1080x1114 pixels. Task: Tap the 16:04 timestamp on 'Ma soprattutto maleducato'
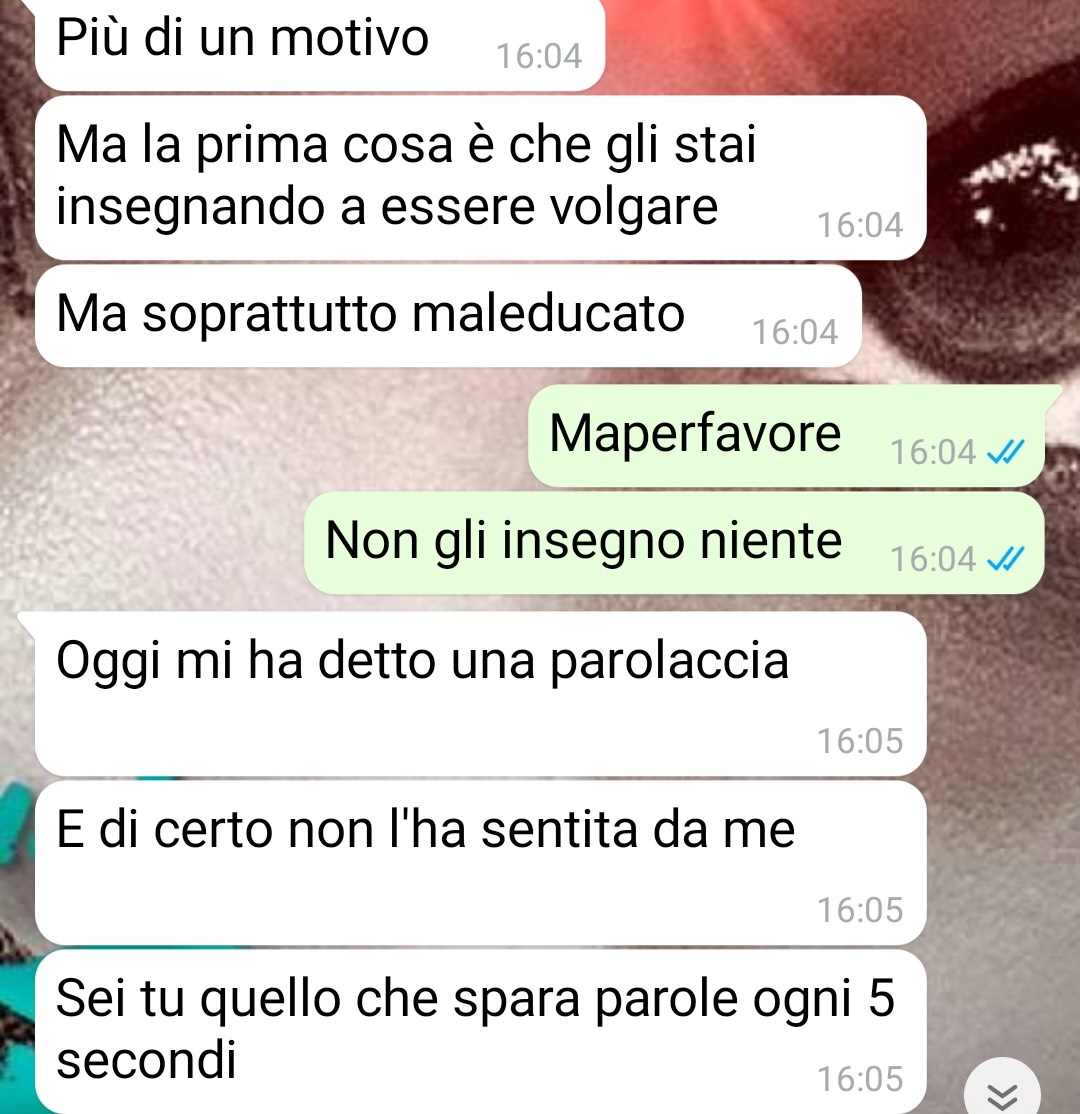coord(795,332)
